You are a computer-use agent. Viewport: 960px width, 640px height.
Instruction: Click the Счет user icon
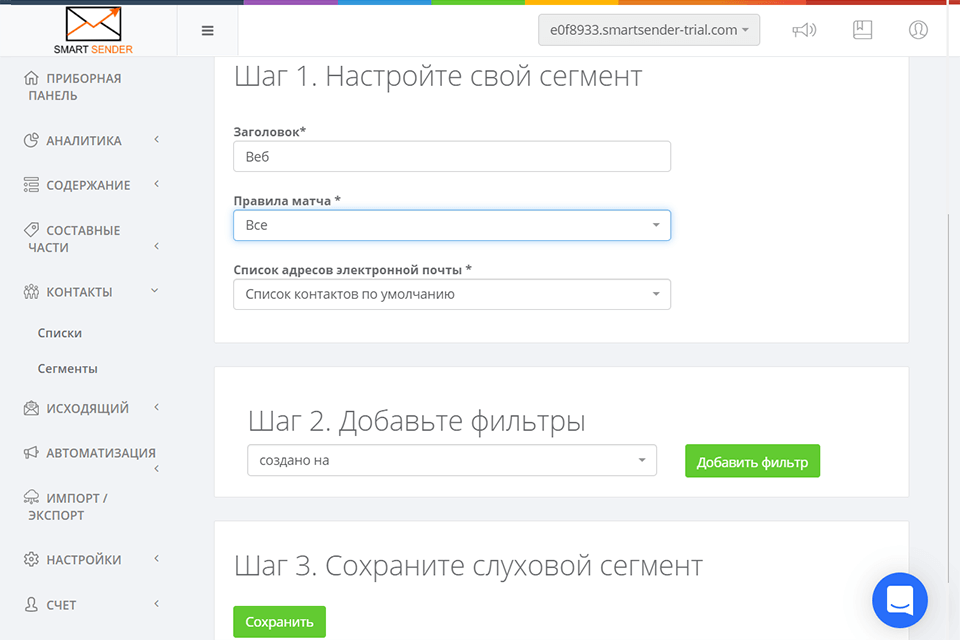[31, 604]
